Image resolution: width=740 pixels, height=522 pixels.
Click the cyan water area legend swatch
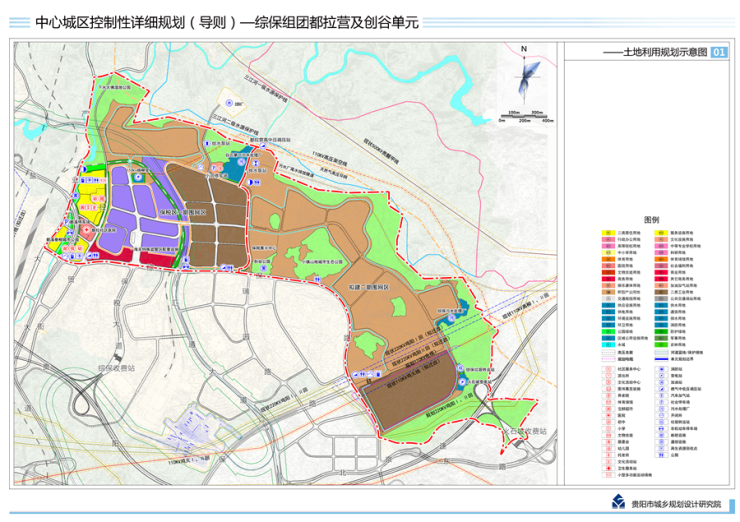click(x=608, y=344)
